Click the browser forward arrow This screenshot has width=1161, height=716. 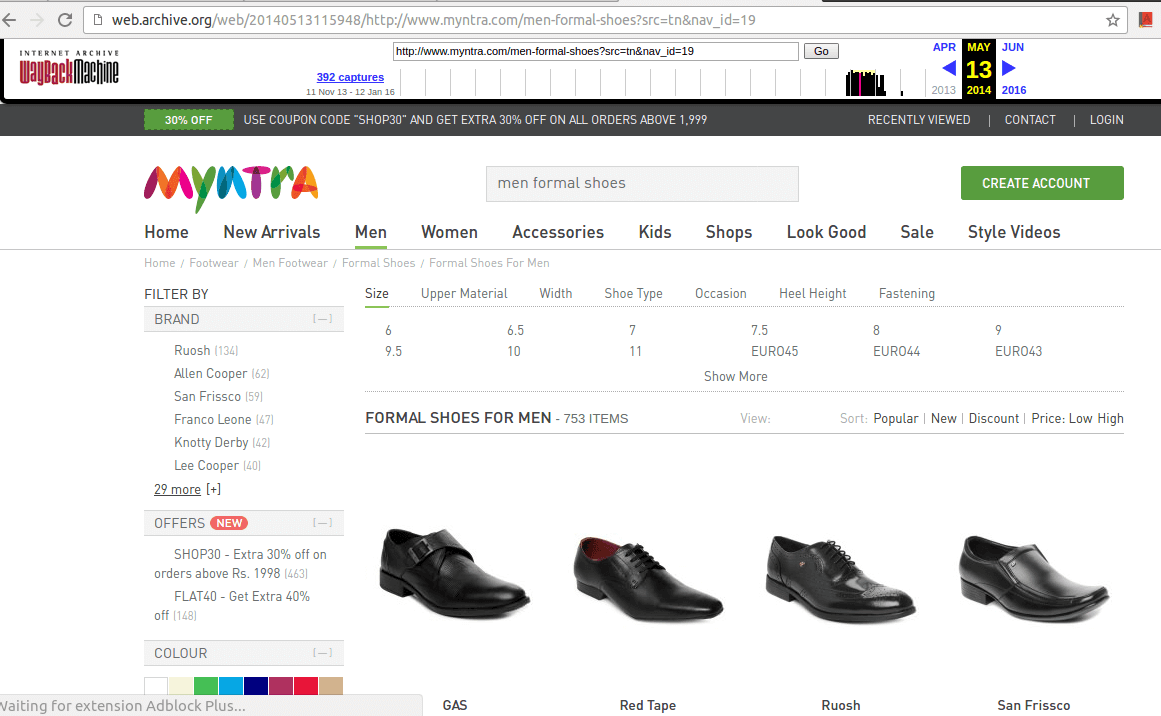(37, 20)
